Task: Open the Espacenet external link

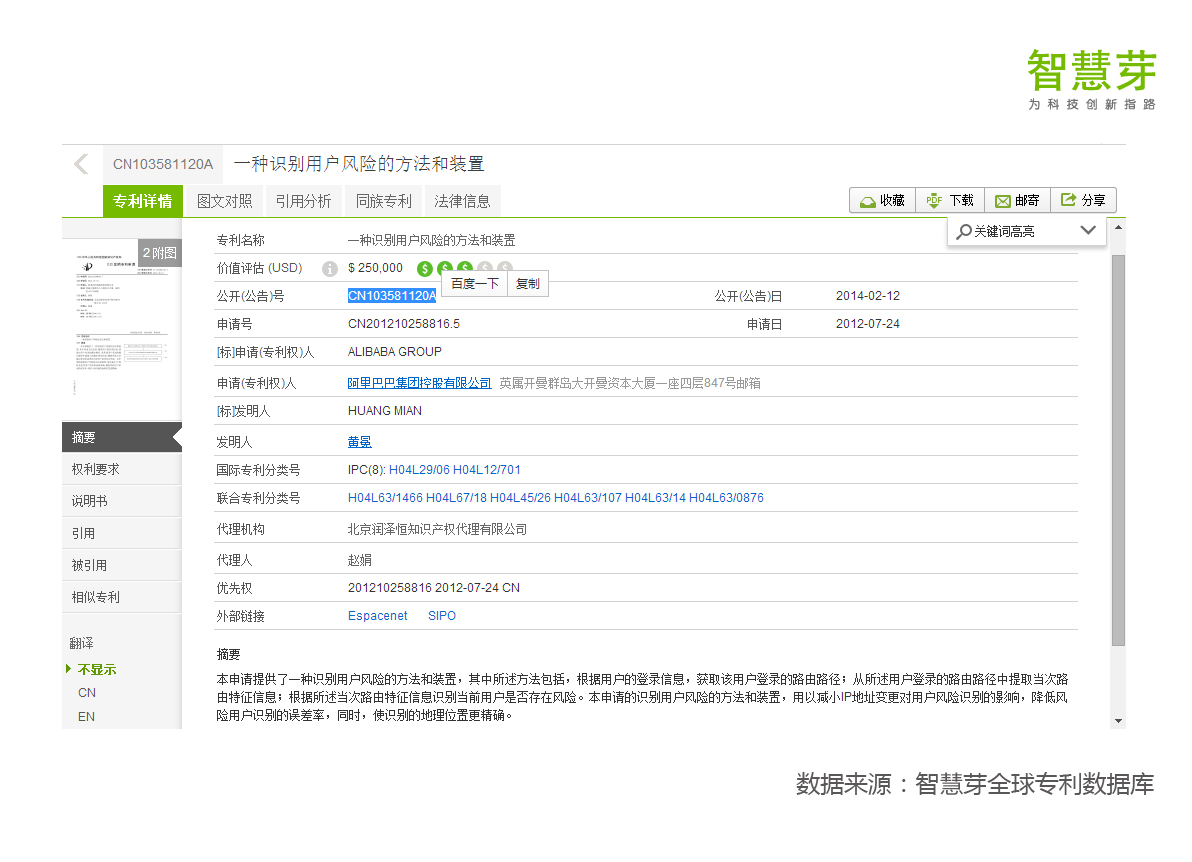Action: [x=377, y=616]
